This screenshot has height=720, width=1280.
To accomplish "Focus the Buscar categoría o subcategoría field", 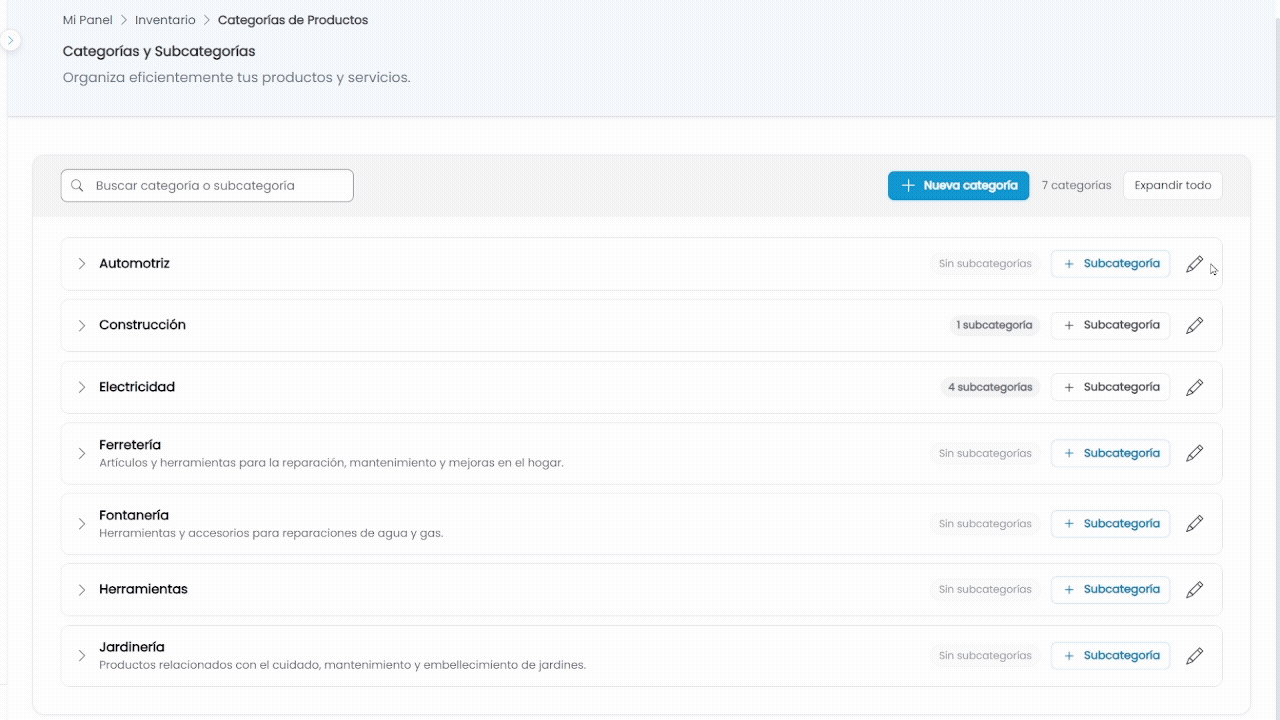I will click(x=207, y=186).
